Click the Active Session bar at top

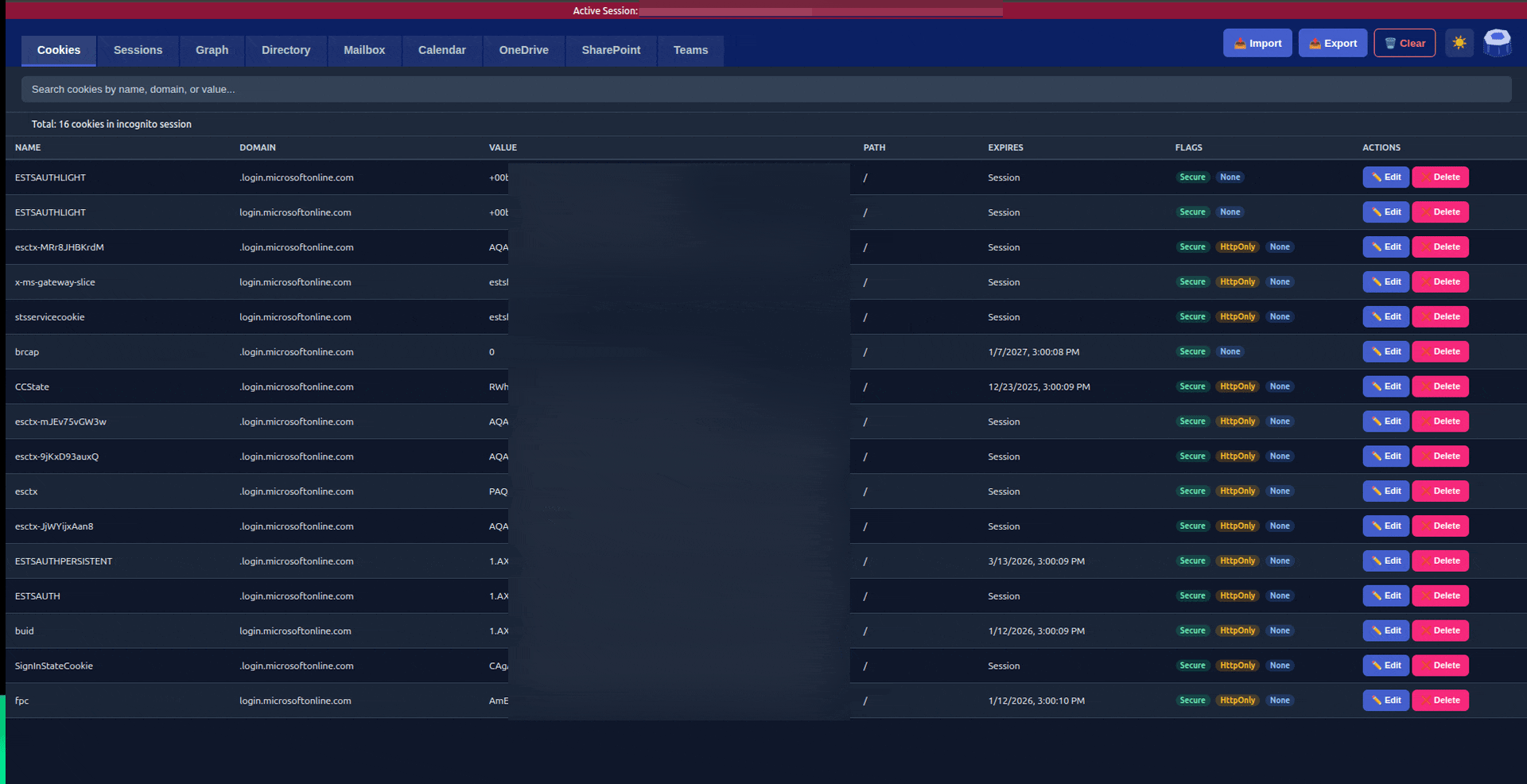(787, 11)
